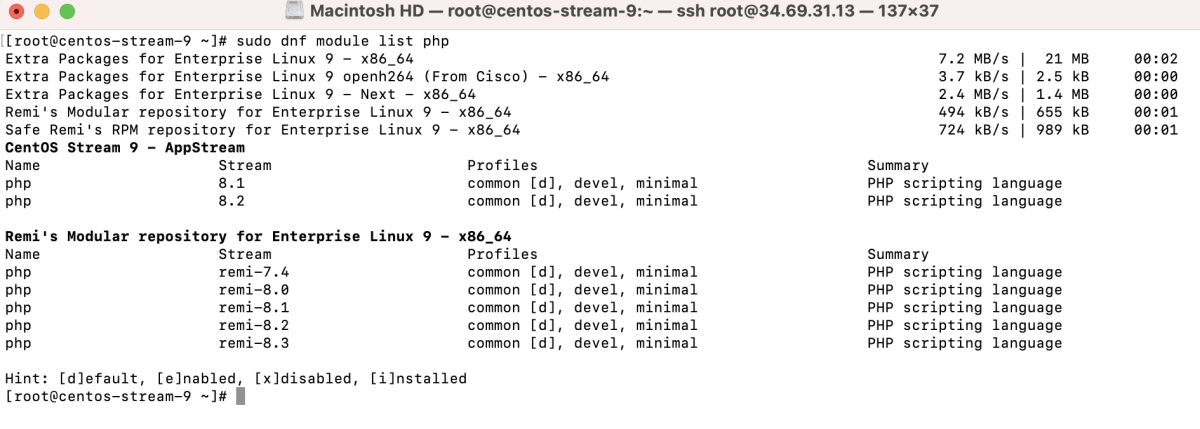Screen dimensions: 1200x429
Task: Click the terminal cursor block at prompt
Action: point(240,397)
